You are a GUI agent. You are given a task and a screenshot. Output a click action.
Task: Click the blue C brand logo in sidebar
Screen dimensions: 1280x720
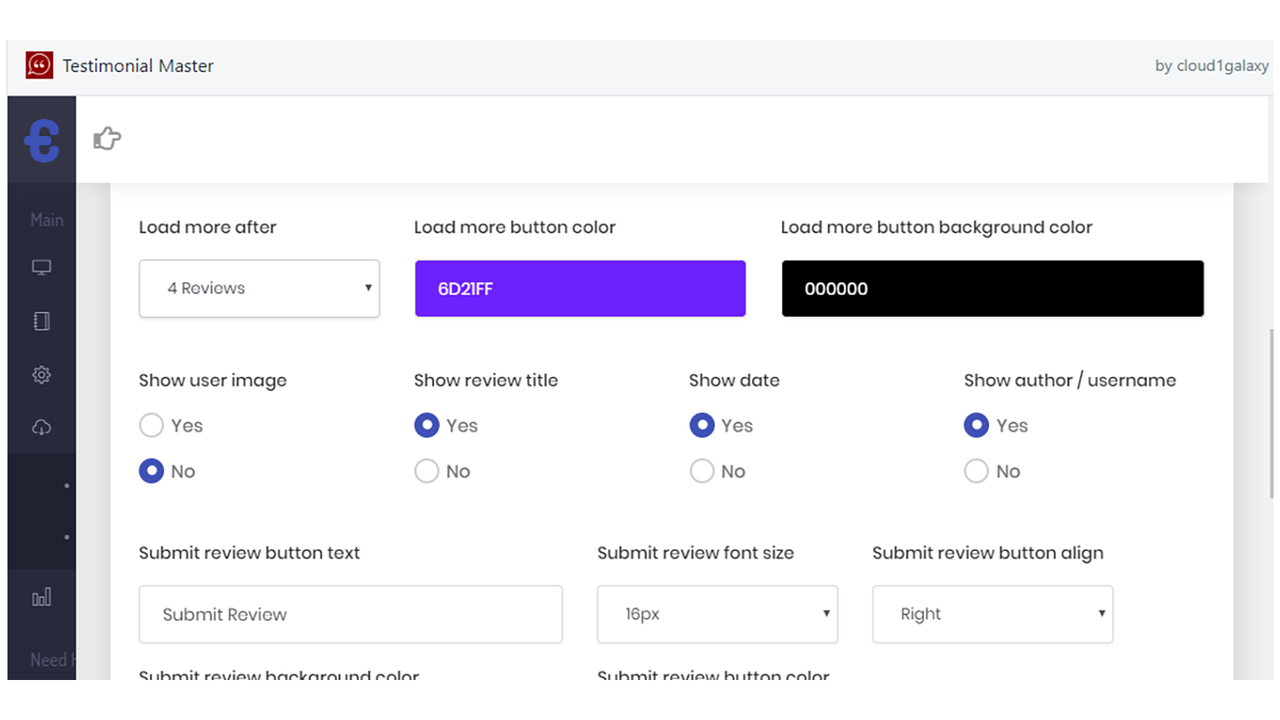click(x=42, y=140)
